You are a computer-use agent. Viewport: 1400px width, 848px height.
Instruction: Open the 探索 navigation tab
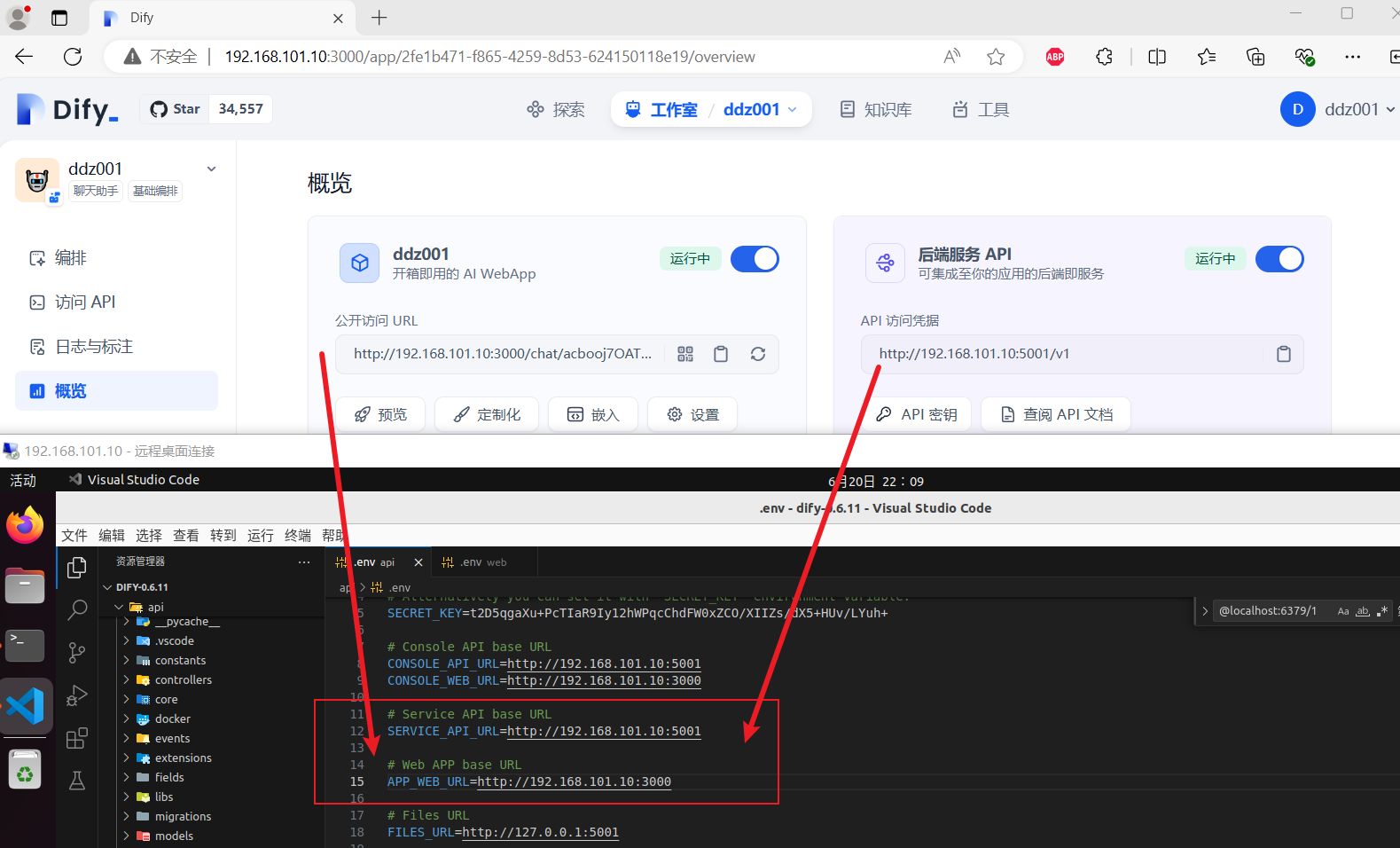[x=556, y=109]
